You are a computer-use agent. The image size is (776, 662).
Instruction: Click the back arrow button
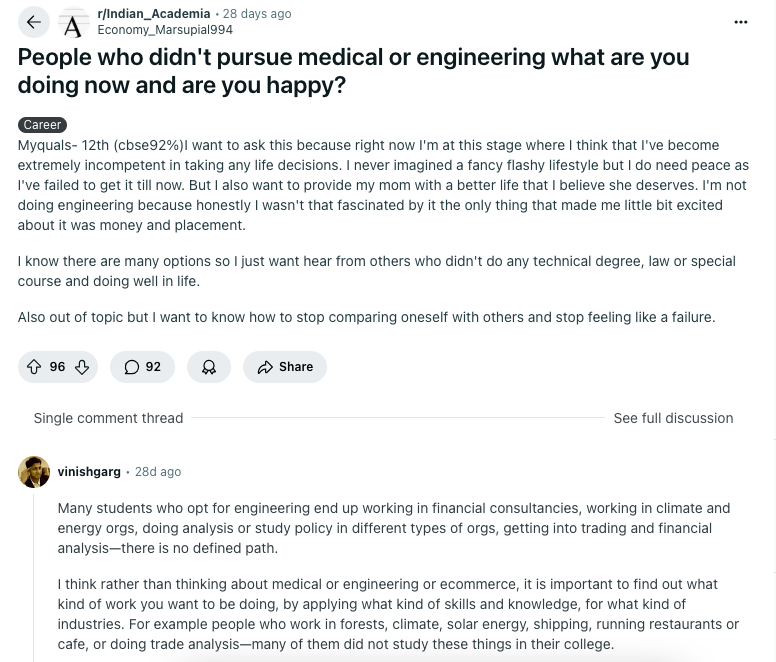(34, 22)
